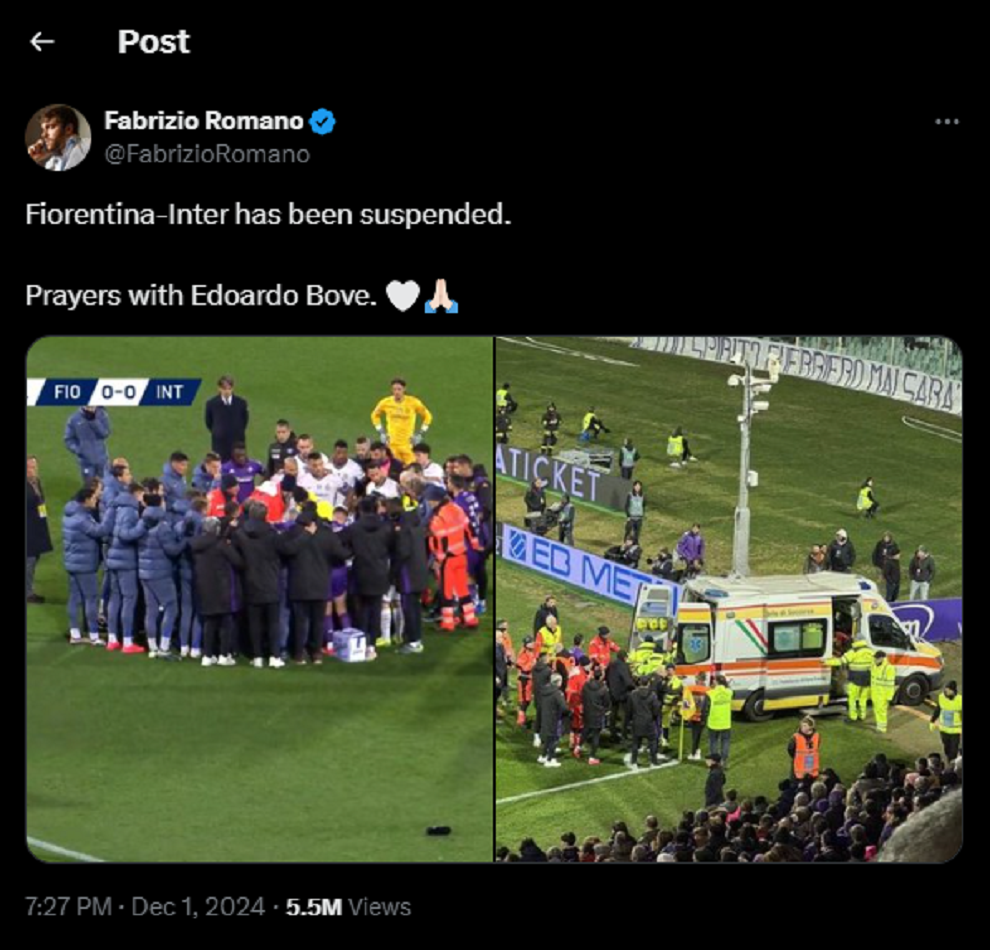Open the right photo with the ambulance
990x950 pixels.
tap(729, 599)
